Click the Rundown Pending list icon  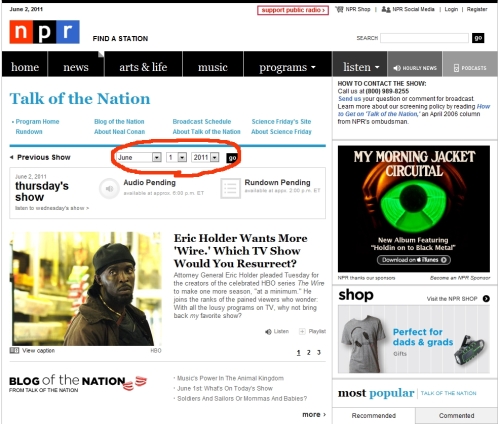tap(230, 189)
